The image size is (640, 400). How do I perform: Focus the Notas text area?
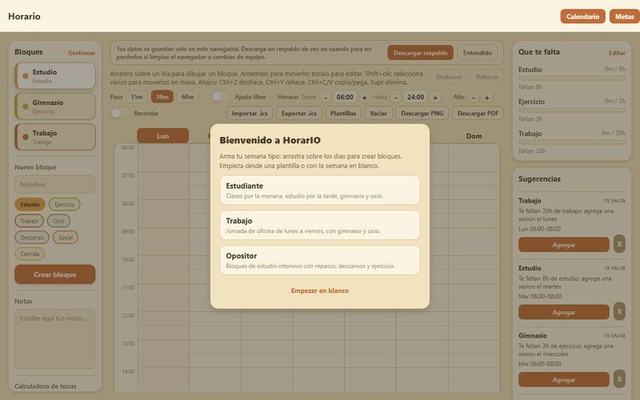pos(55,339)
